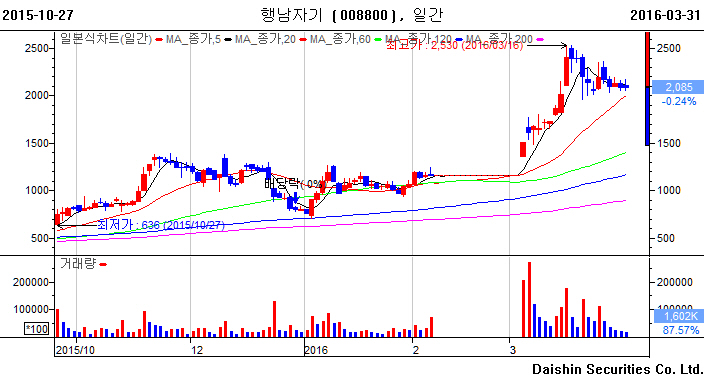The width and height of the screenshot is (704, 381).
Task: Click the magenta MA 200 legend color dash
Action: coord(541,40)
